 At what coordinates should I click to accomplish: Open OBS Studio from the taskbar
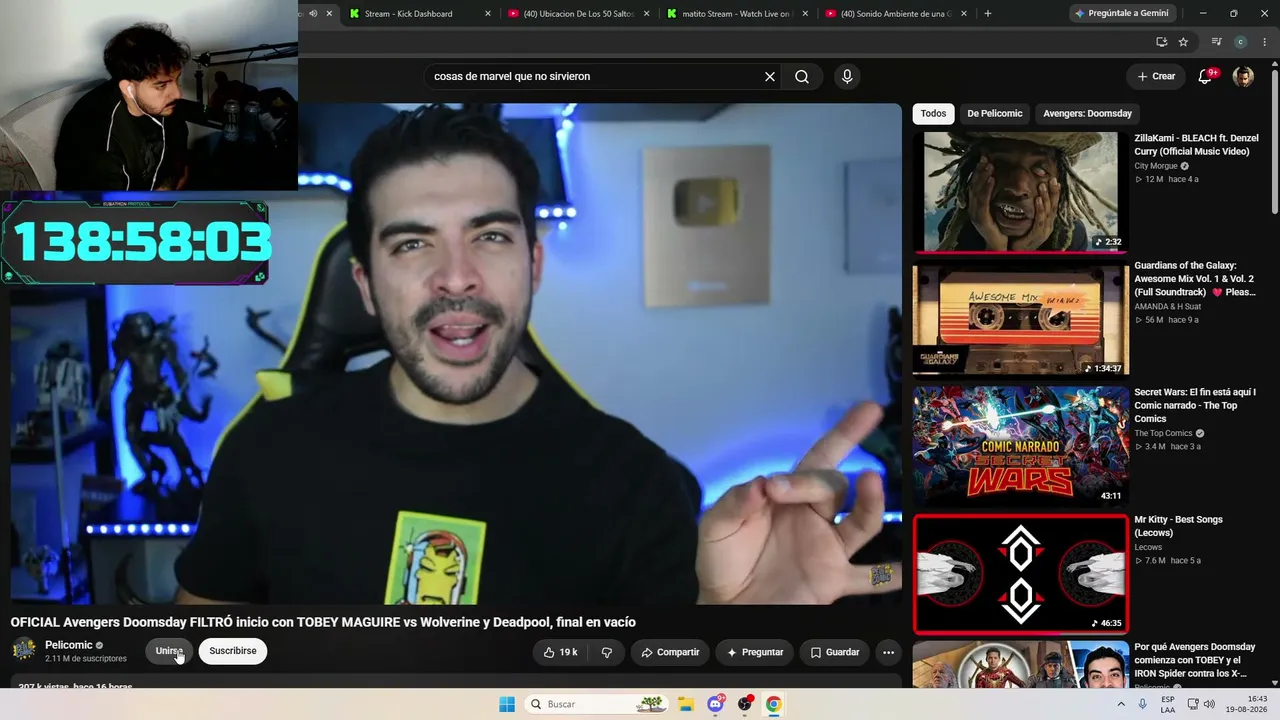pos(745,704)
